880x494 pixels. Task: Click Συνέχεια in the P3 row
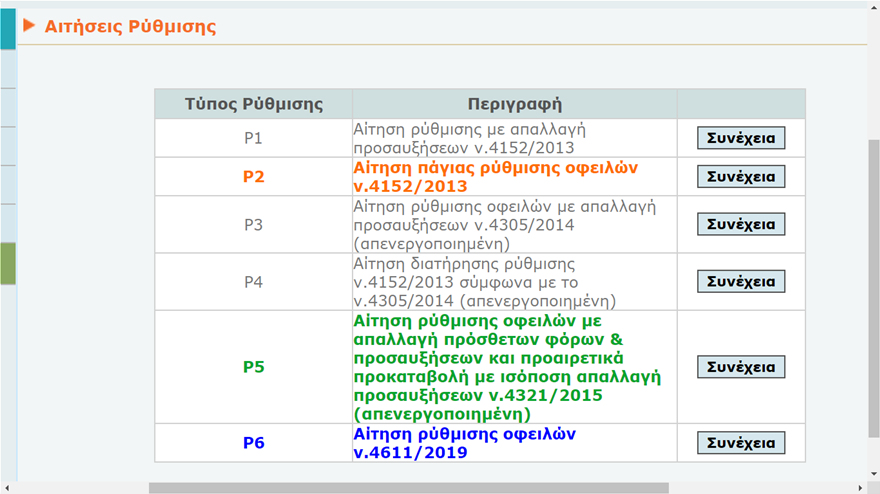coord(741,224)
